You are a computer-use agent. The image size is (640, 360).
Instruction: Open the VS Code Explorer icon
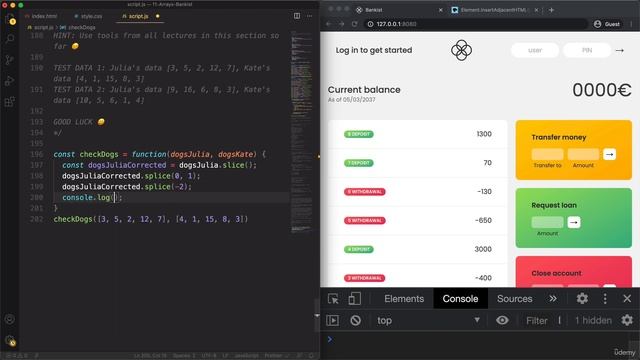click(x=10, y=19)
